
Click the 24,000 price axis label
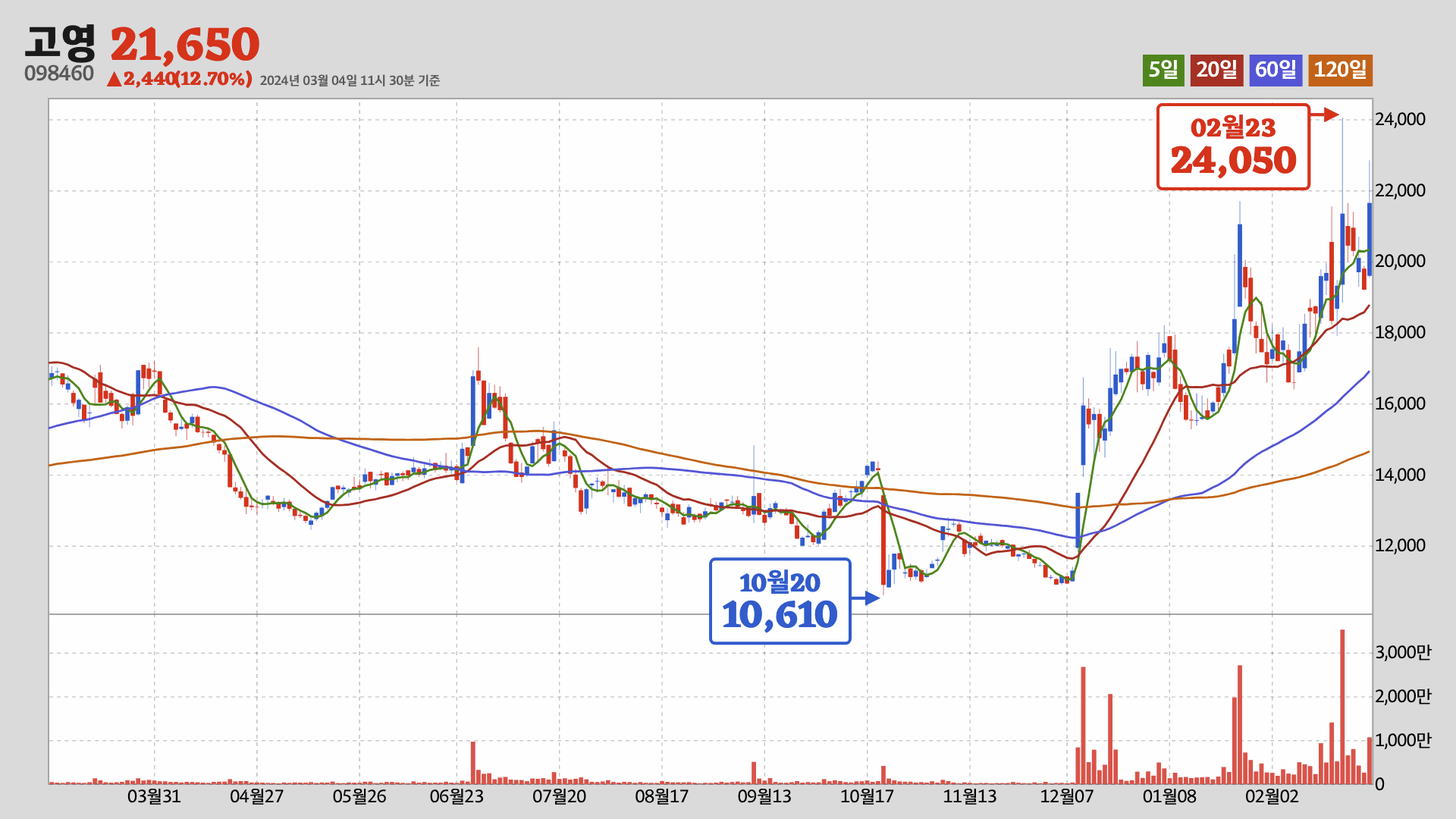1400,119
